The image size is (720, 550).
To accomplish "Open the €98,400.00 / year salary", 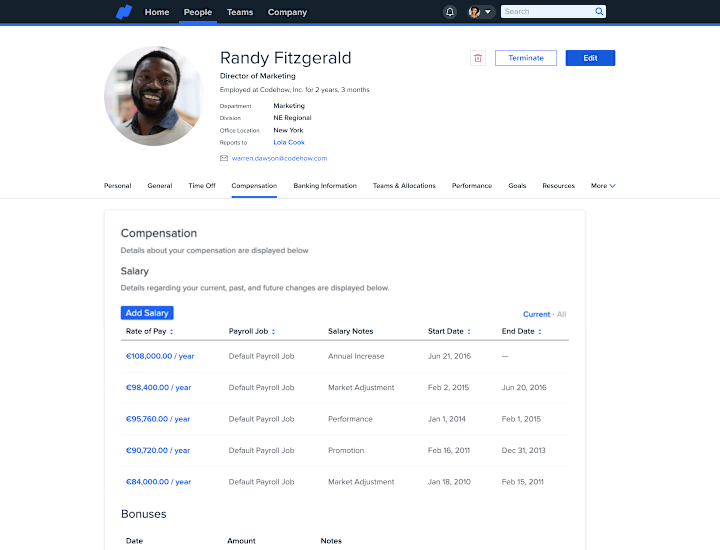I will (158, 388).
